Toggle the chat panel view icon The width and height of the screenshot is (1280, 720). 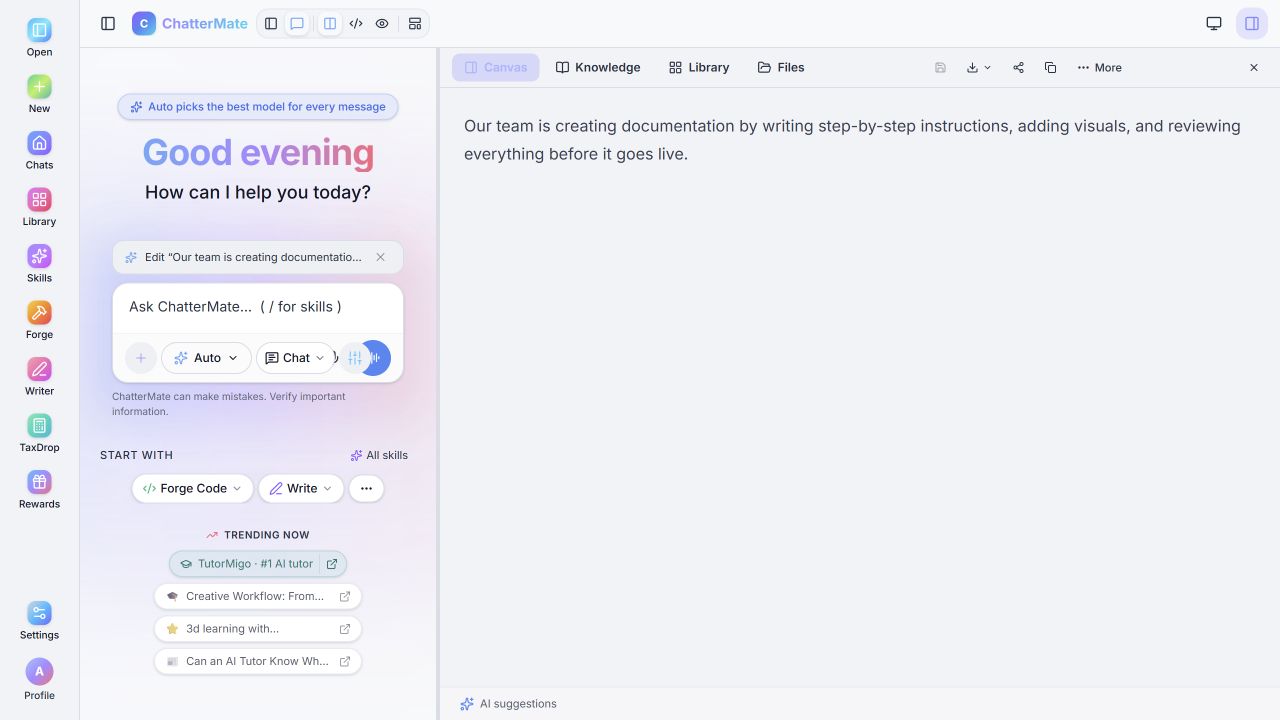click(x=297, y=23)
